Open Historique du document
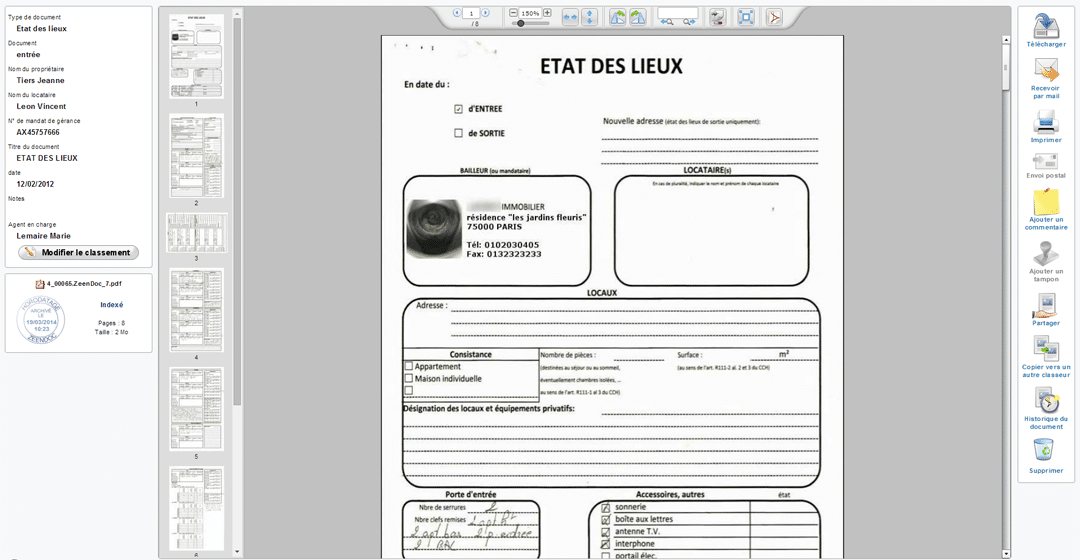The image size is (1080, 560). click(1046, 400)
